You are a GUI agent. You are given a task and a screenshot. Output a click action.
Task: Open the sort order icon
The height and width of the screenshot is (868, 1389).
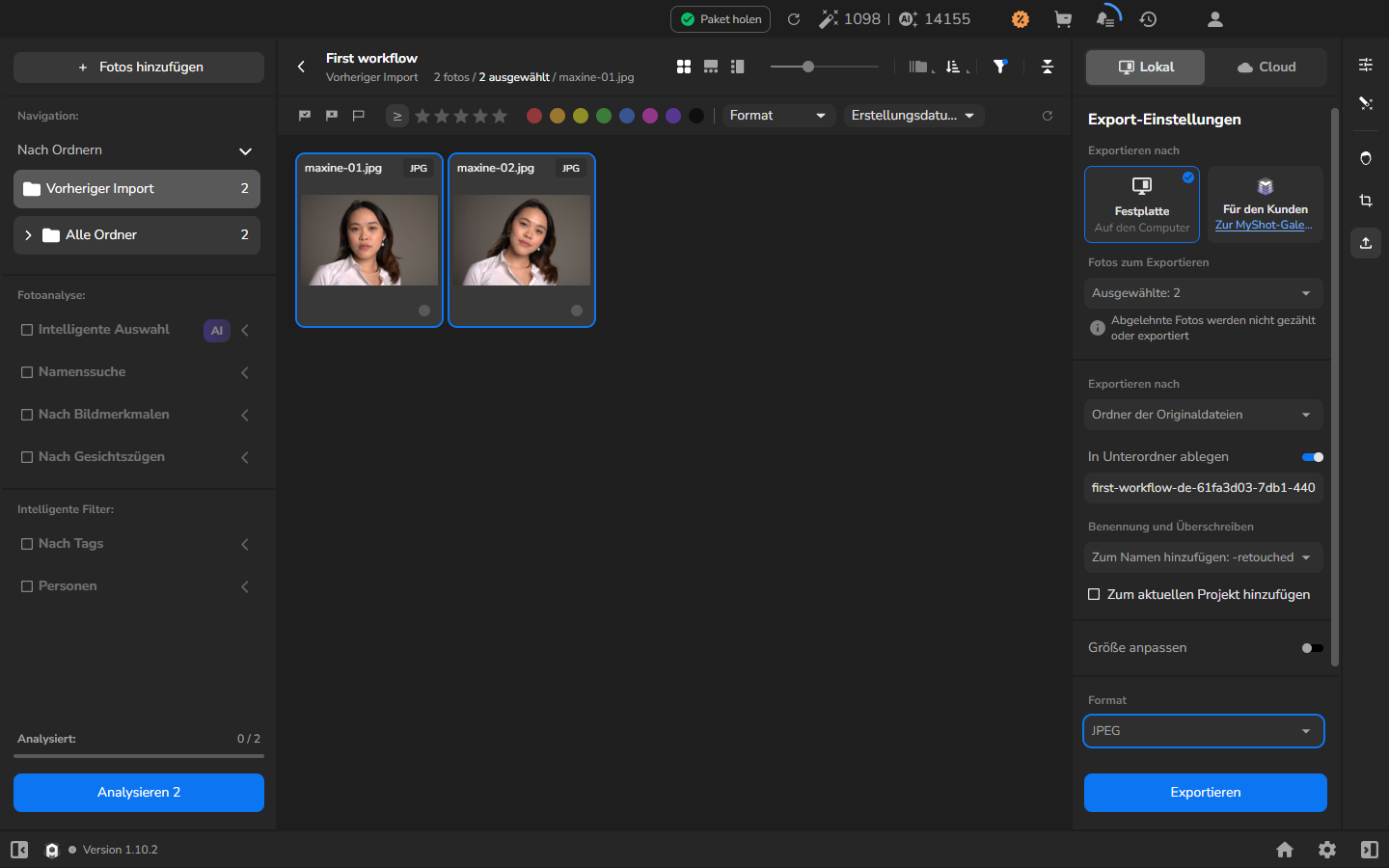click(955, 67)
